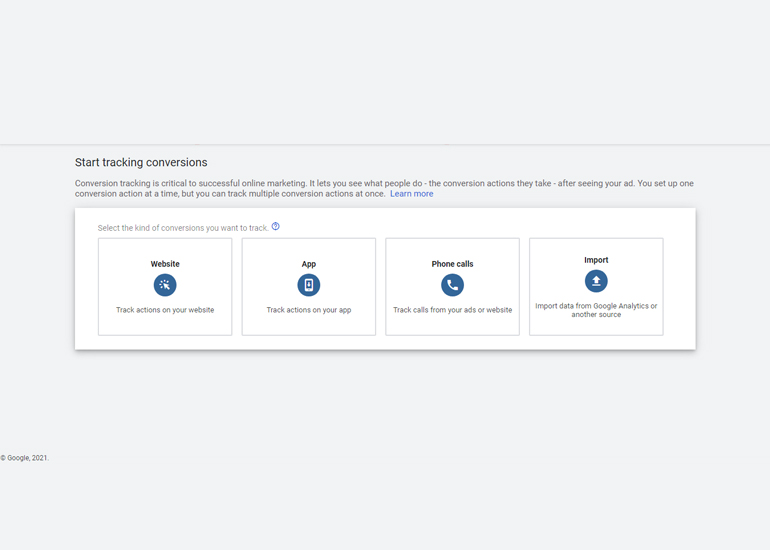
Task: Click the Phone calls handset icon
Action: (452, 285)
